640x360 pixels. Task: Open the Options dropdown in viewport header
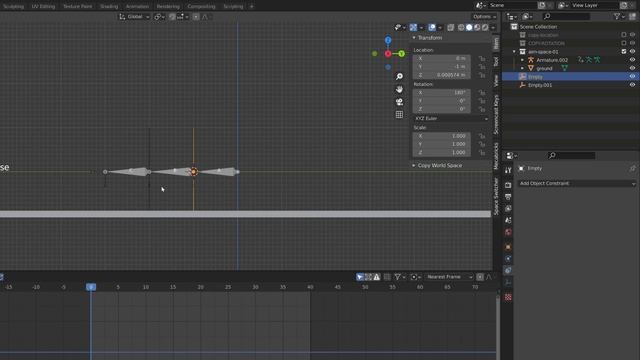point(484,17)
